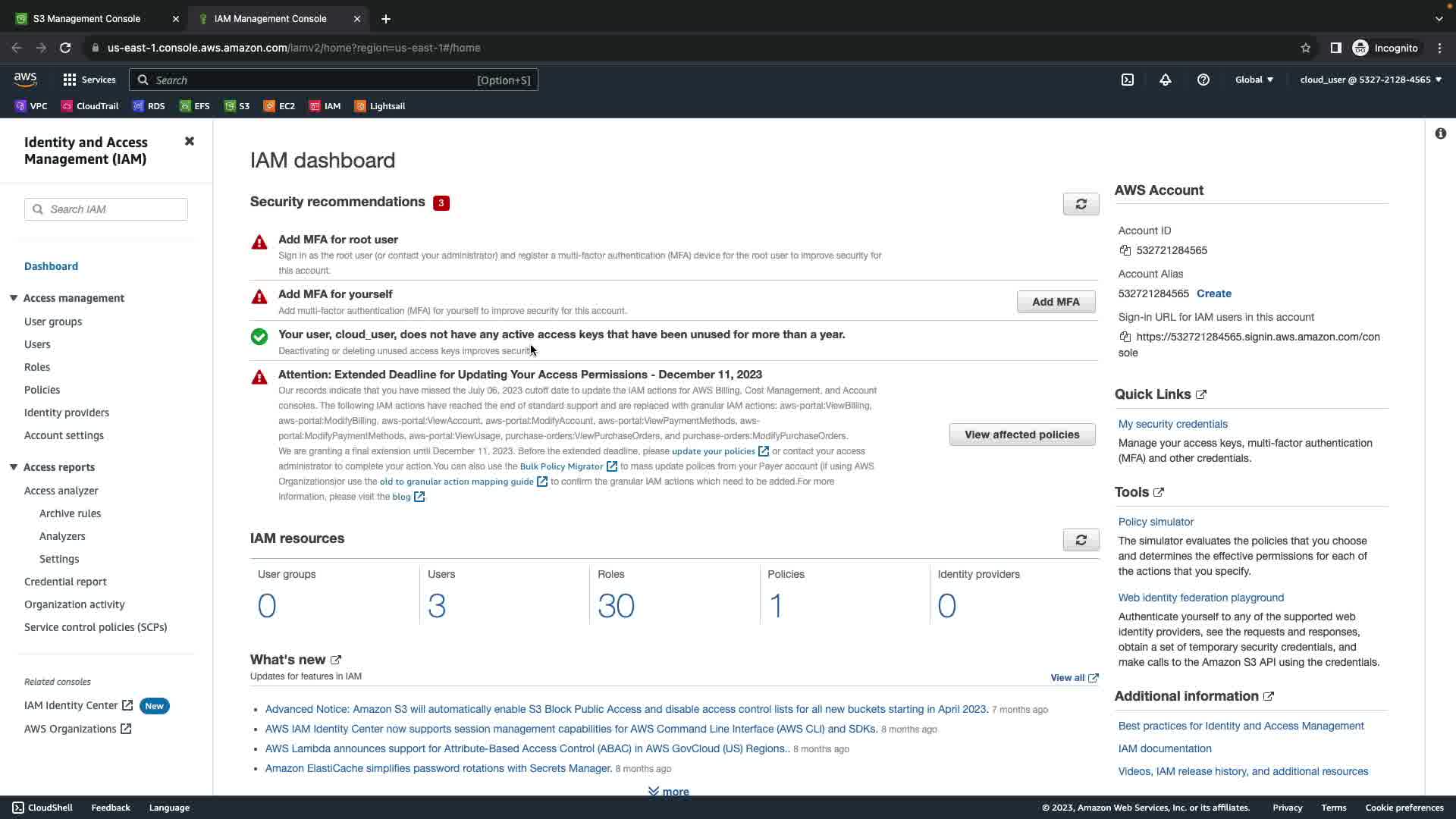Click View affected policies button
This screenshot has width=1456, height=819.
click(1021, 435)
